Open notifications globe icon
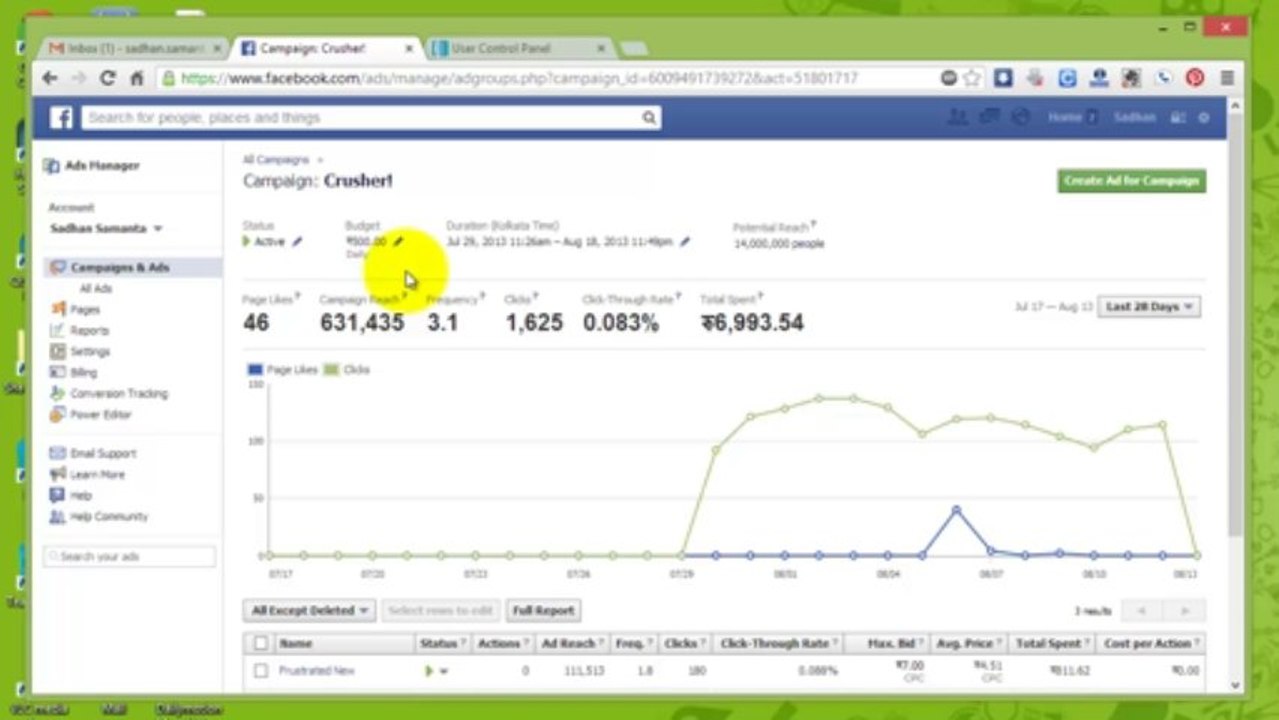This screenshot has width=1279, height=720. click(x=1021, y=118)
